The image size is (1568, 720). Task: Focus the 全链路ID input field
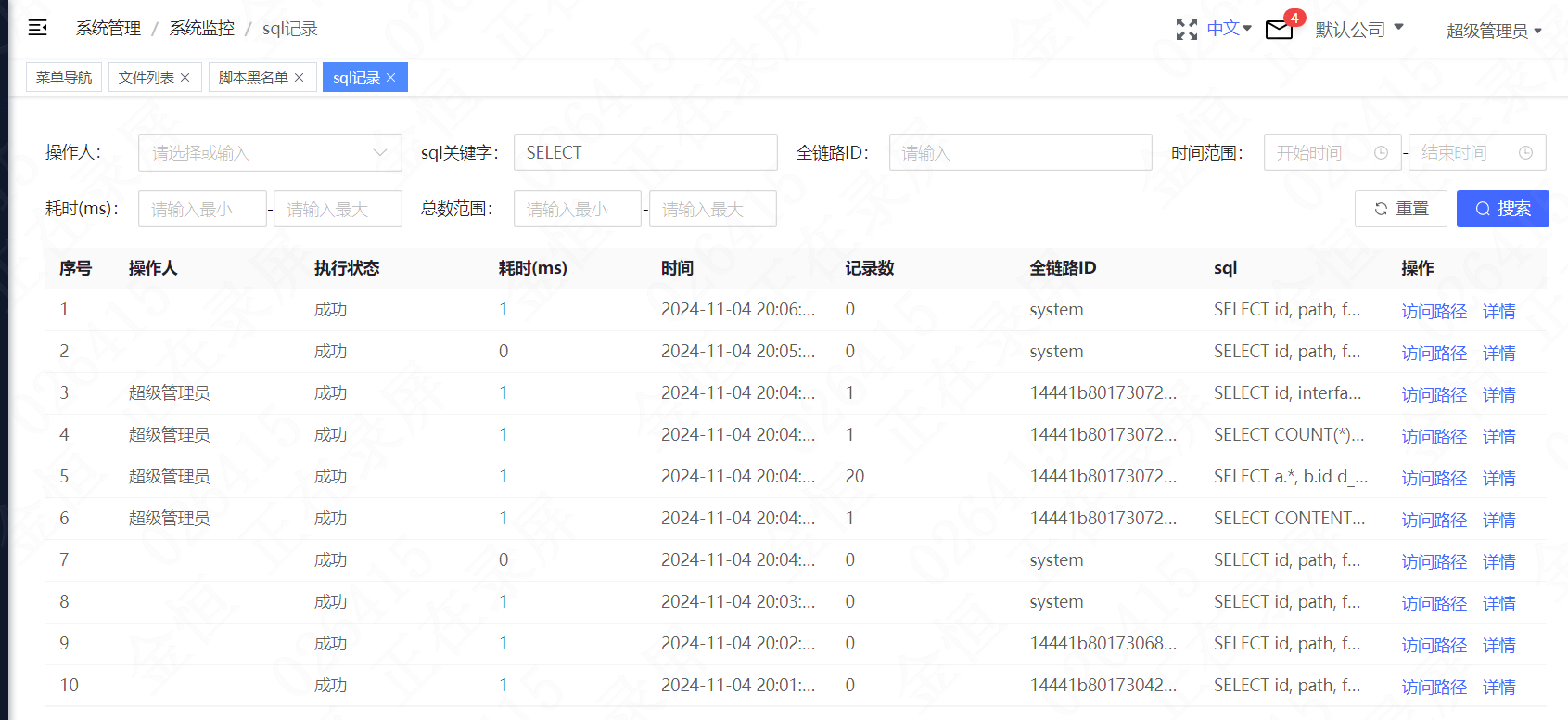point(1020,152)
